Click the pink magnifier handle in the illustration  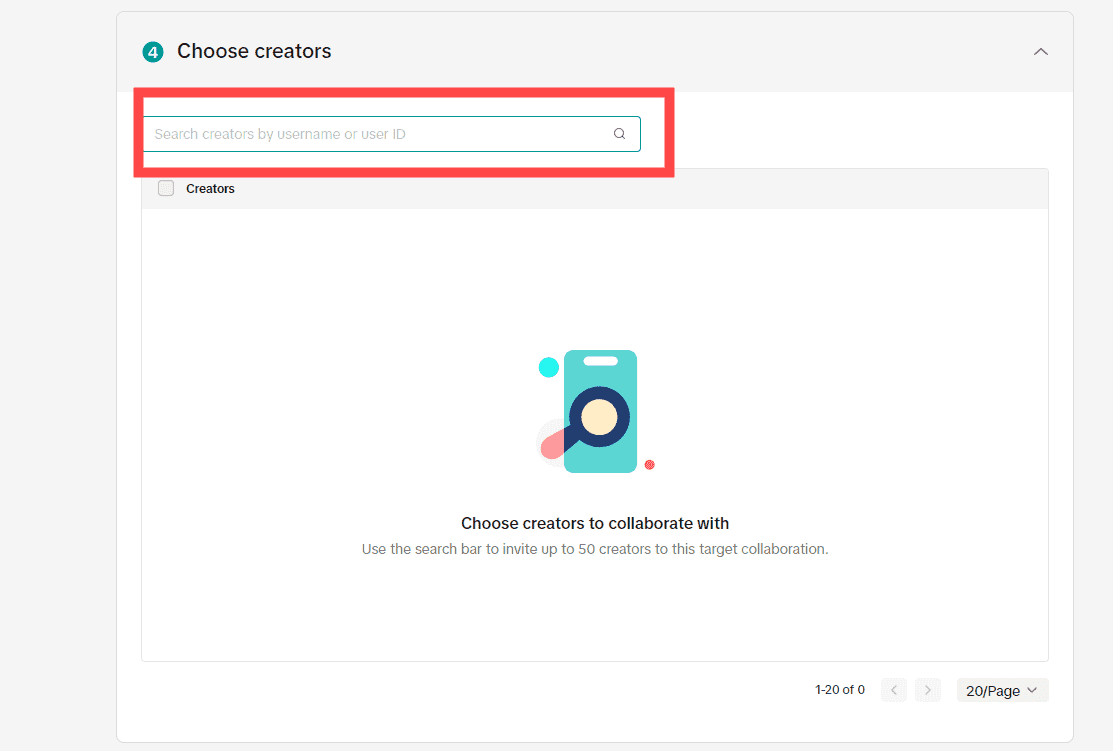(553, 448)
